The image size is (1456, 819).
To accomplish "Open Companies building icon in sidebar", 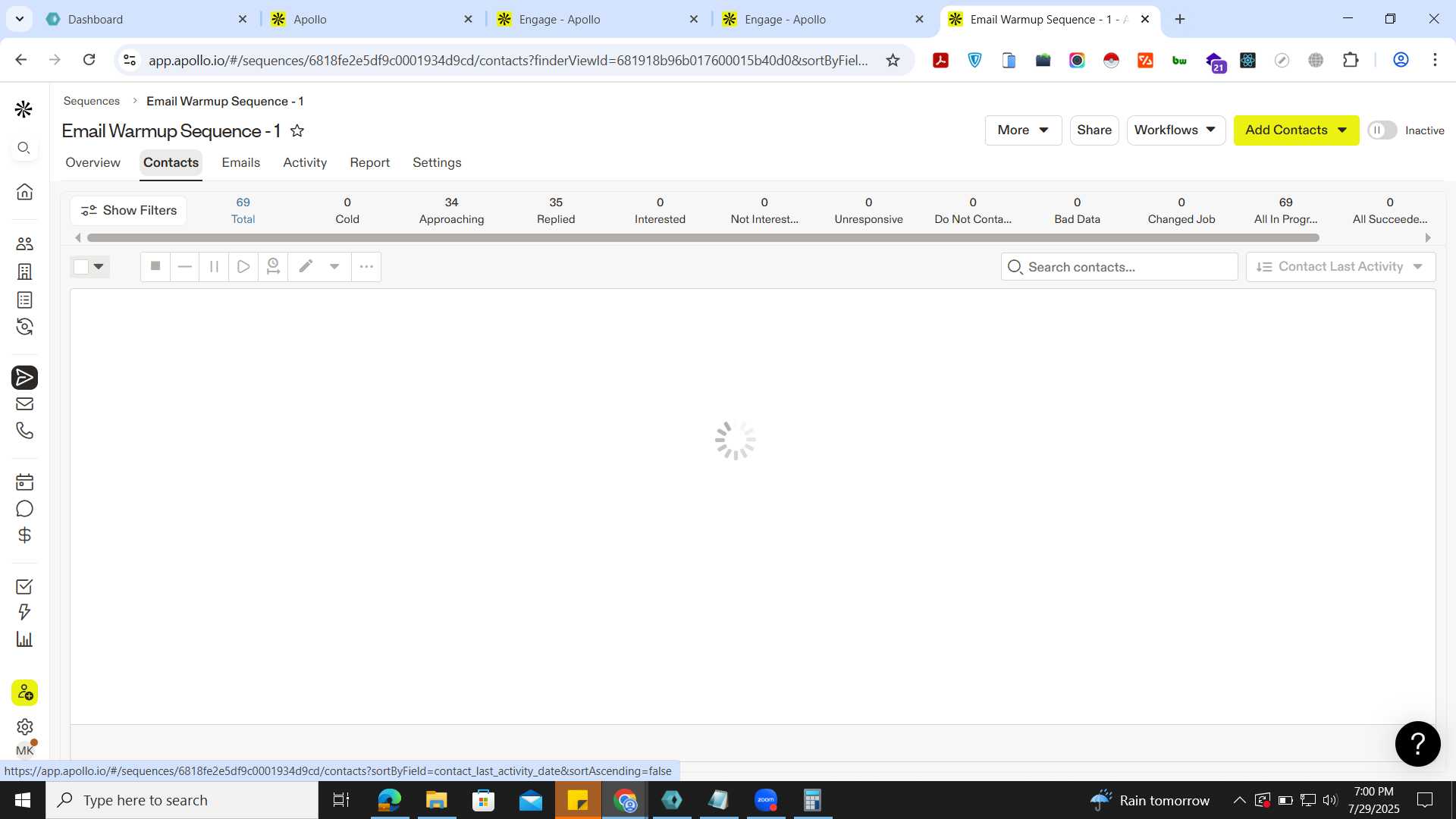I will tap(24, 271).
